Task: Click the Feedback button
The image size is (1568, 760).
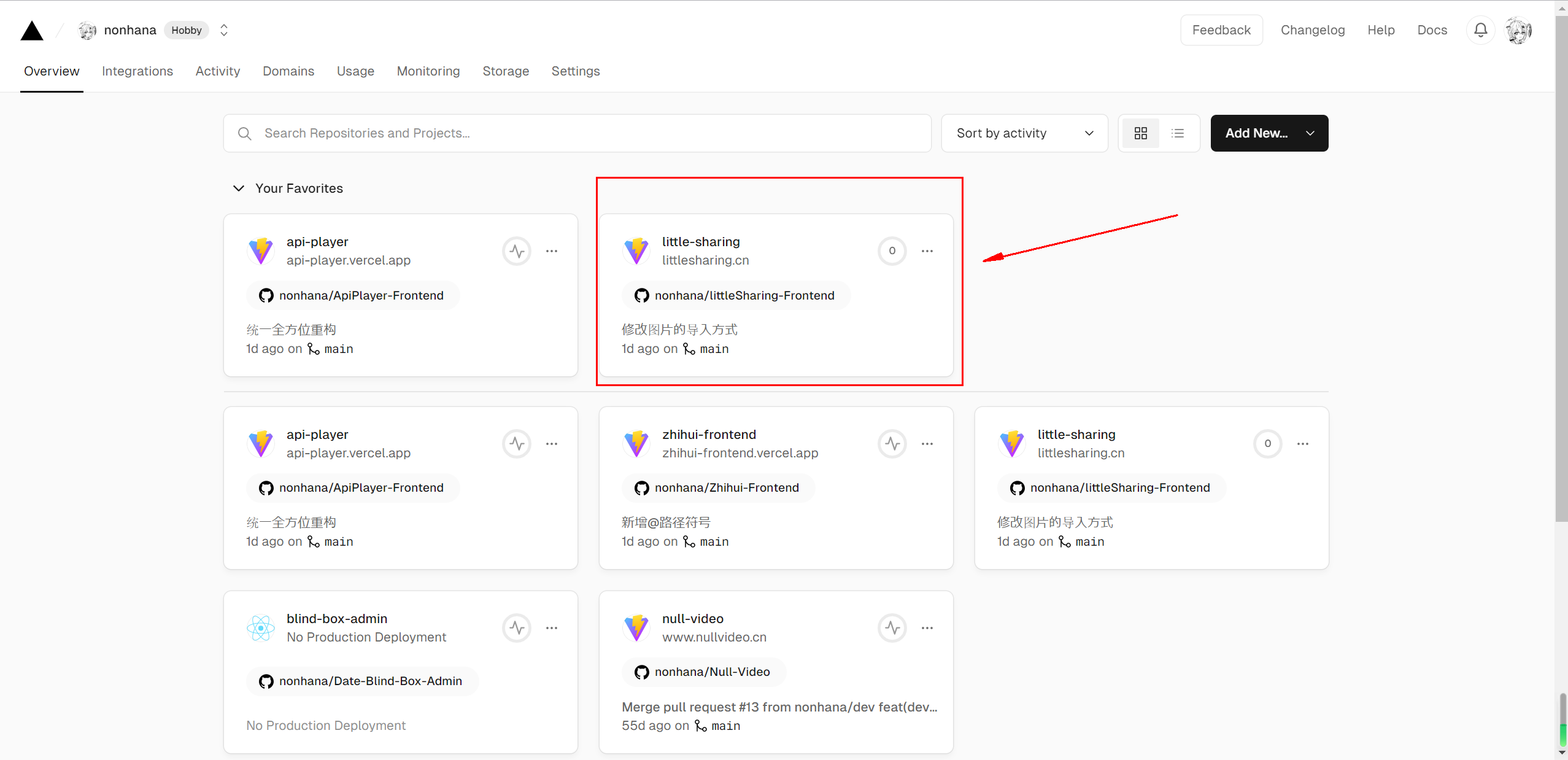Action: pos(1221,30)
